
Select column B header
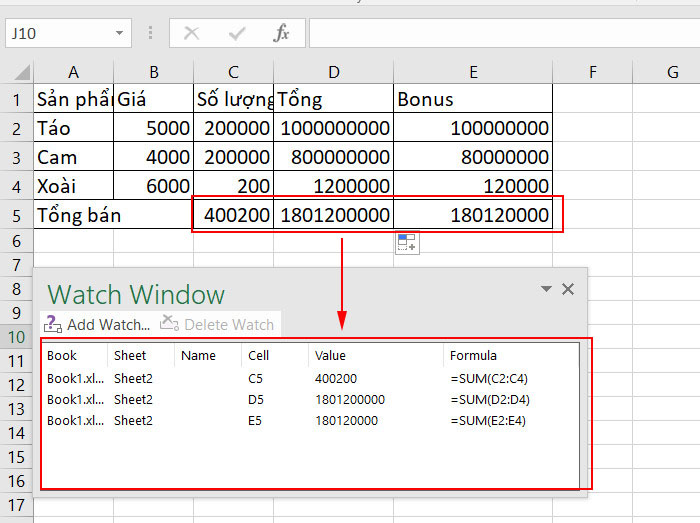point(154,72)
